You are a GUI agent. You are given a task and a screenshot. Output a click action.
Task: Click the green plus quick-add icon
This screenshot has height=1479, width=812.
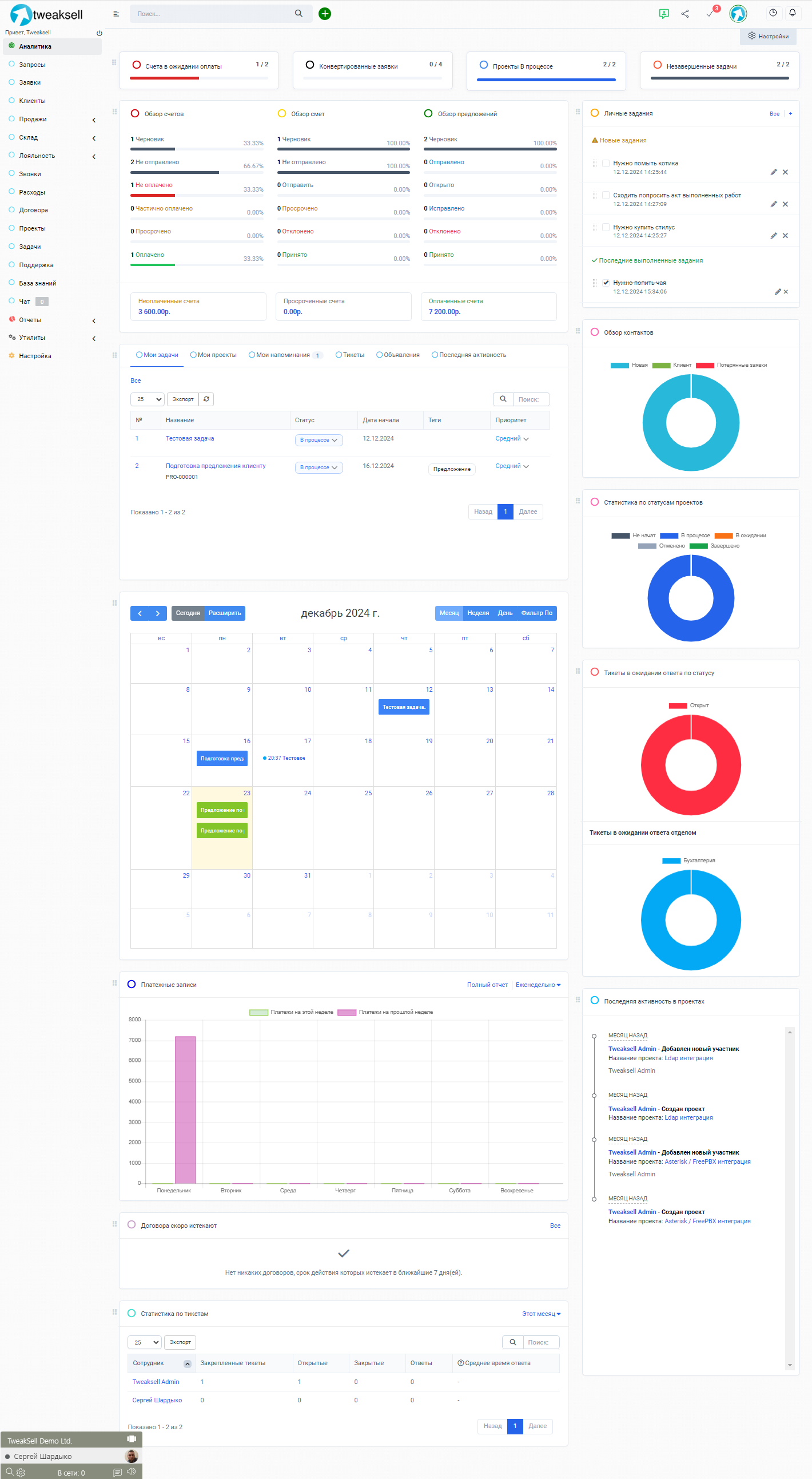(325, 14)
